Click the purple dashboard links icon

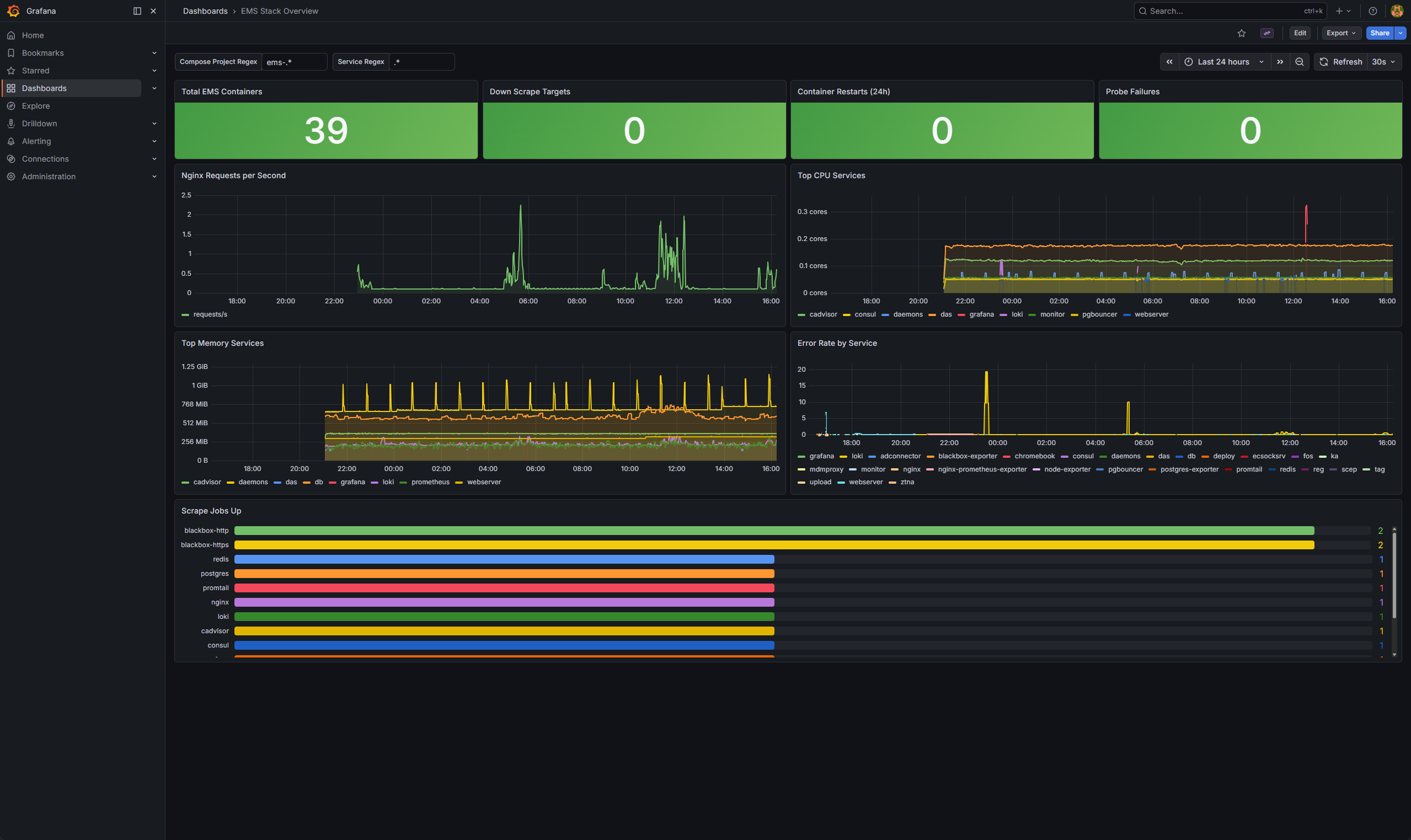(x=1266, y=33)
